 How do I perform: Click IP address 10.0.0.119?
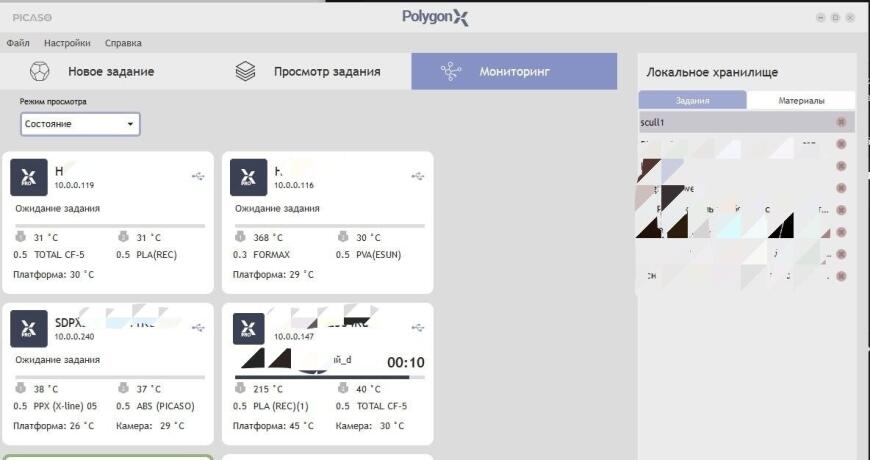tap(74, 185)
